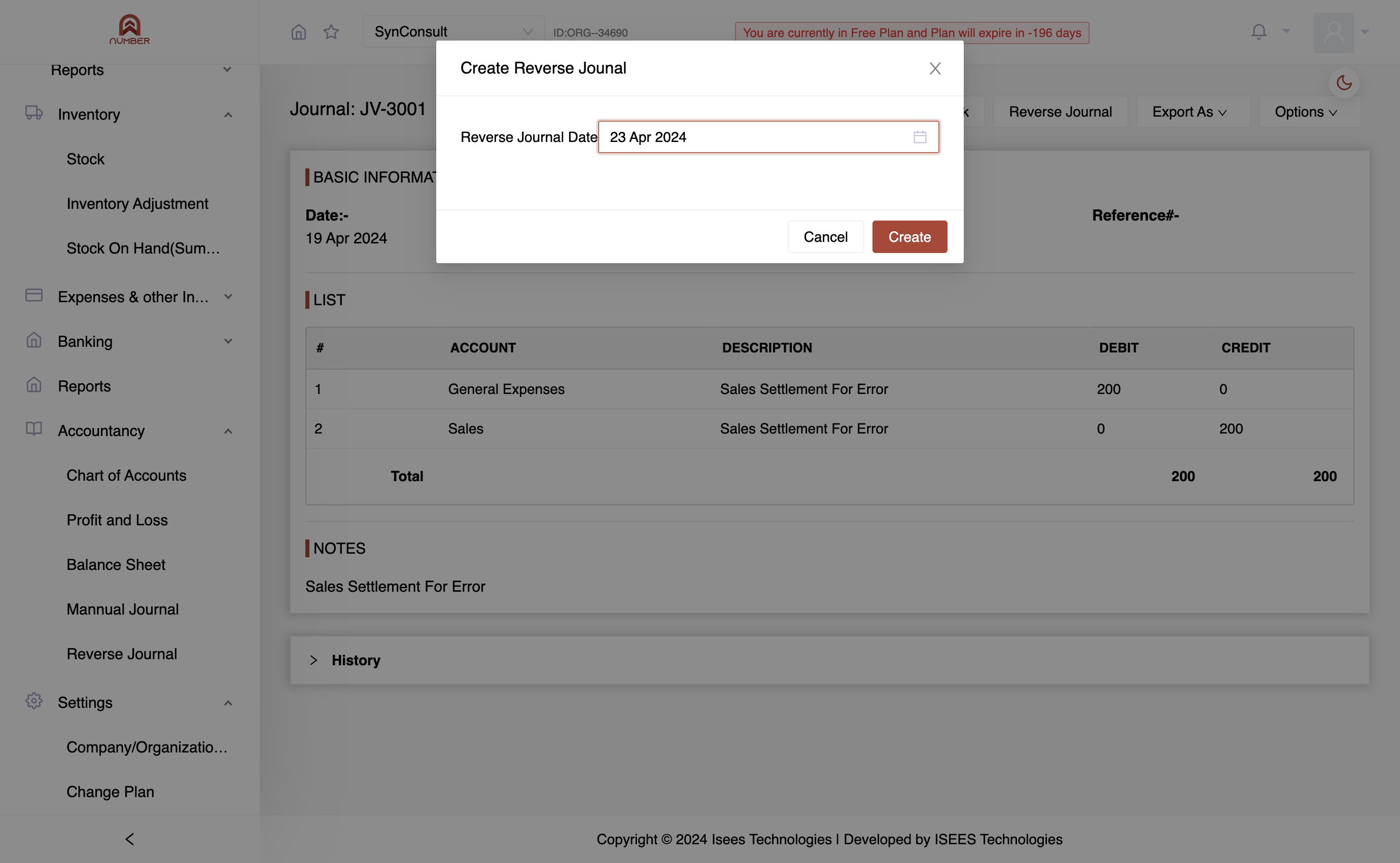This screenshot has height=863, width=1400.
Task: Toggle dark mode with the moon icon
Action: pos(1344,83)
